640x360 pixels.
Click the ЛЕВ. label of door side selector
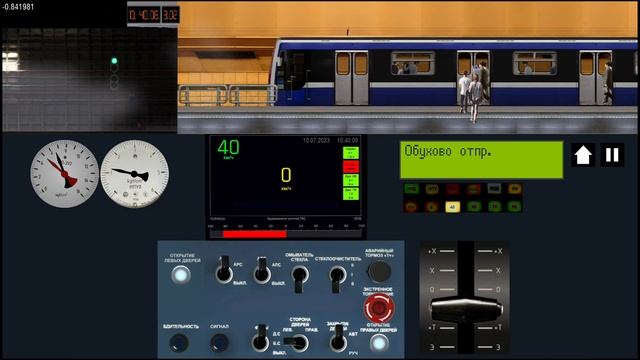287,329
